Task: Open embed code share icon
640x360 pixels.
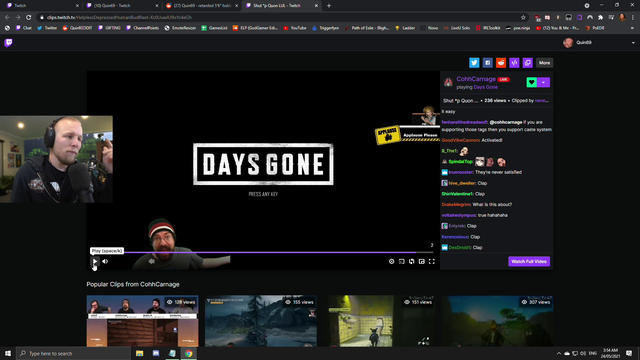Action: [x=514, y=62]
